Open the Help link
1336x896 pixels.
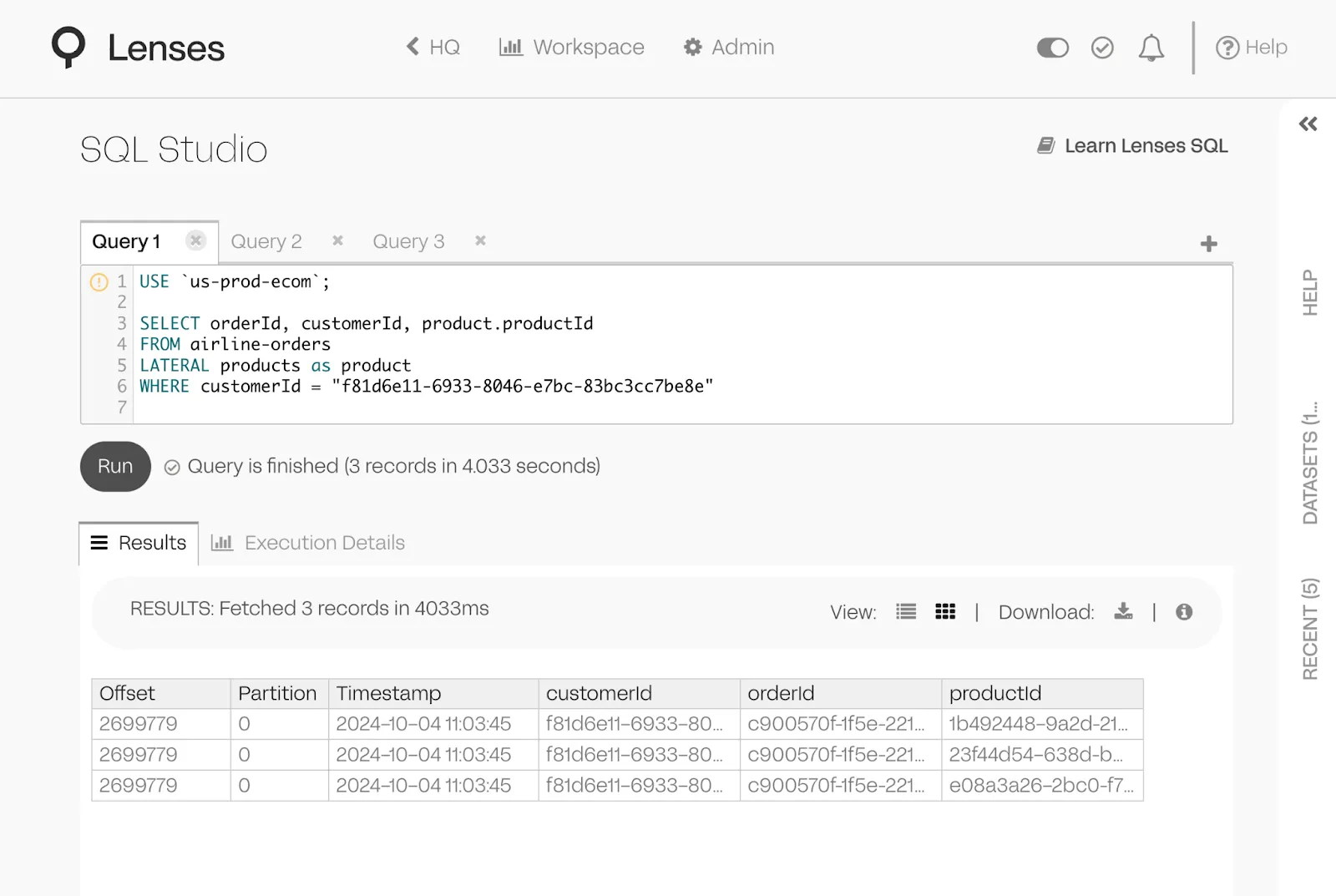(1252, 47)
